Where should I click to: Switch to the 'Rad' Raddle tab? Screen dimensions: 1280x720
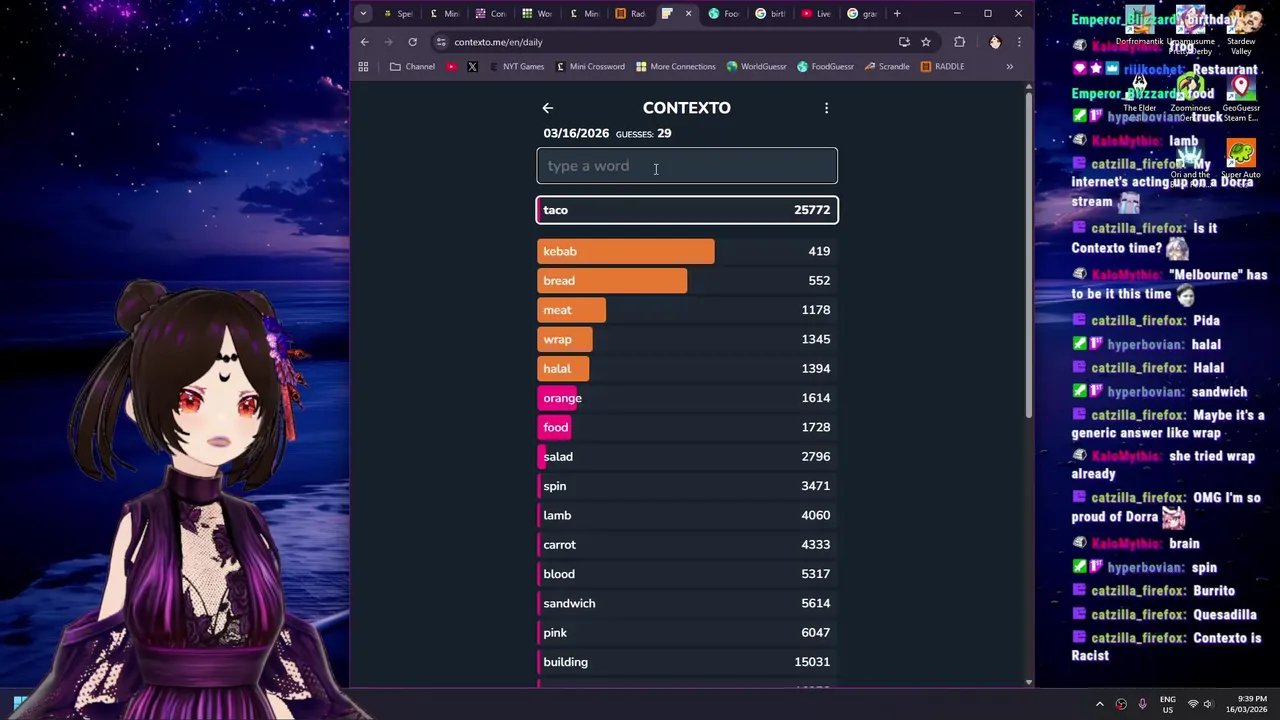(x=630, y=13)
